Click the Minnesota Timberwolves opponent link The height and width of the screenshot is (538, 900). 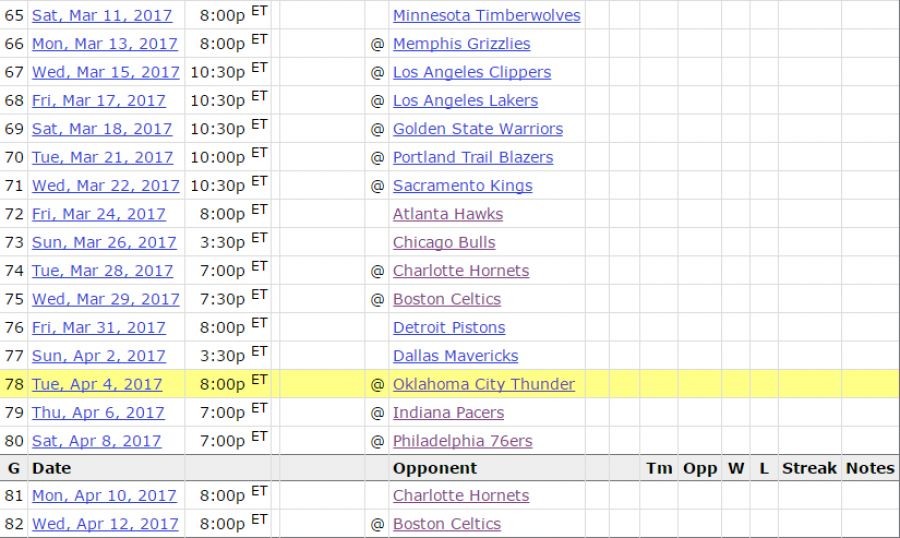point(486,16)
